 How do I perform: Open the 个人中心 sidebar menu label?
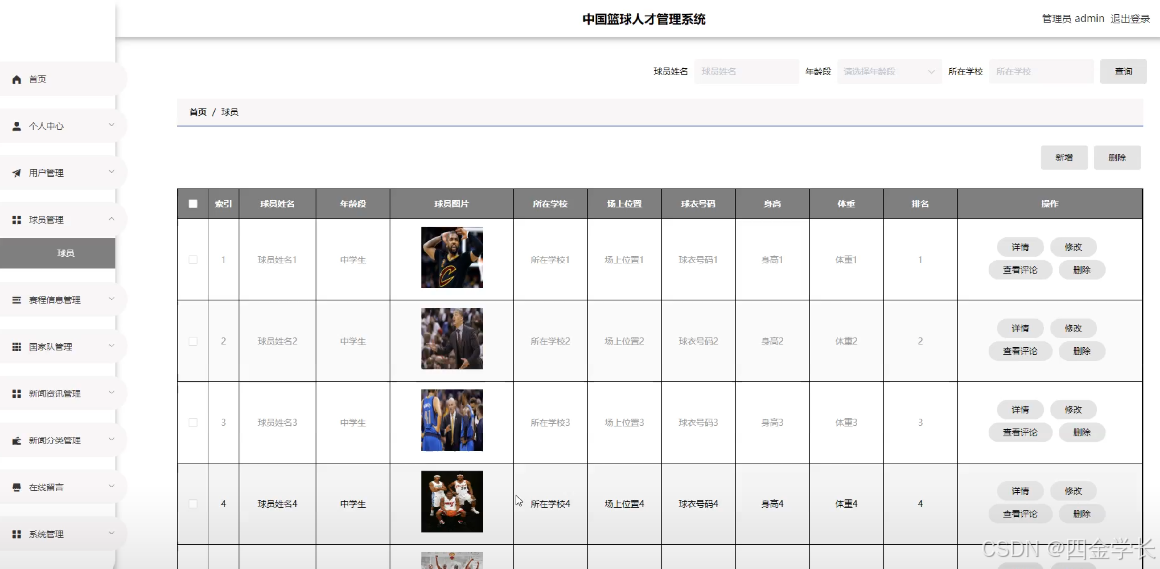[46, 127]
